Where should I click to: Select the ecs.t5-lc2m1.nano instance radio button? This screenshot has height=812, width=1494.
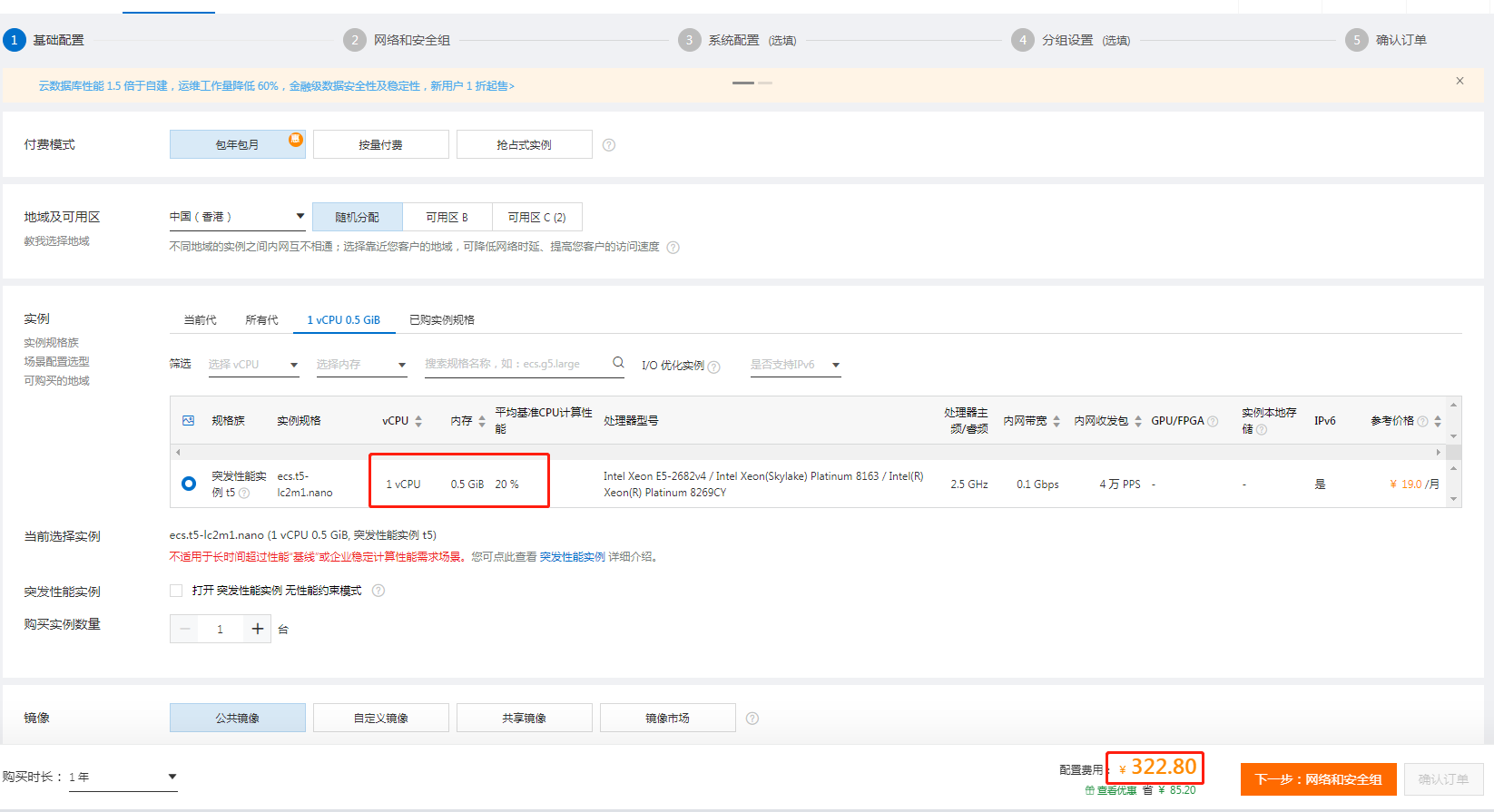pos(189,484)
